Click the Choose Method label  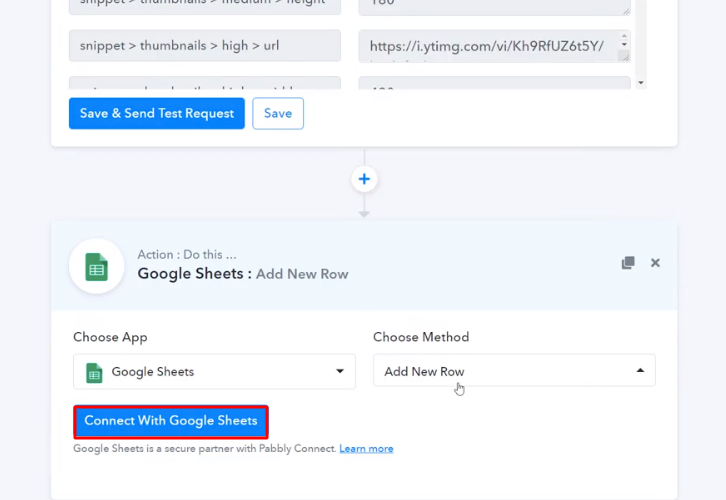421,337
